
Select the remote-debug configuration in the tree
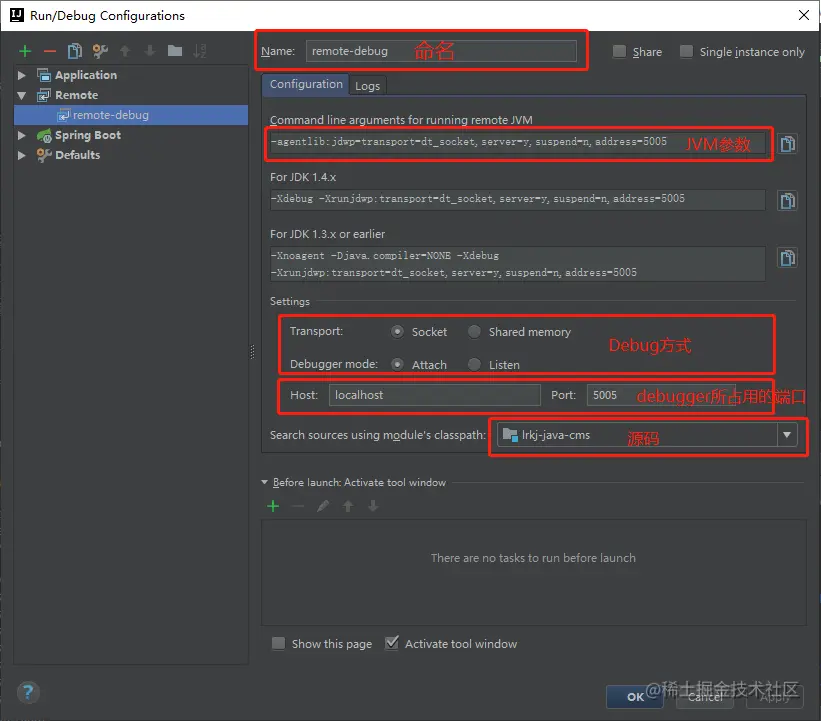[x=131, y=115]
